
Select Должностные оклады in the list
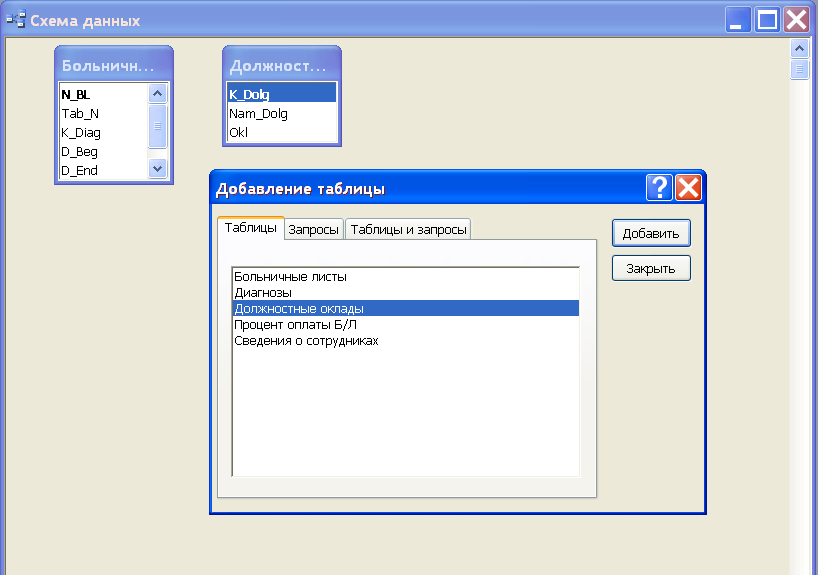405,308
